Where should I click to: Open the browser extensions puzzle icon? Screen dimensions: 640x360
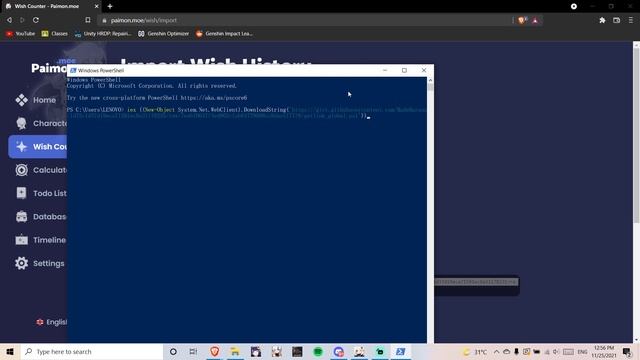[602, 20]
